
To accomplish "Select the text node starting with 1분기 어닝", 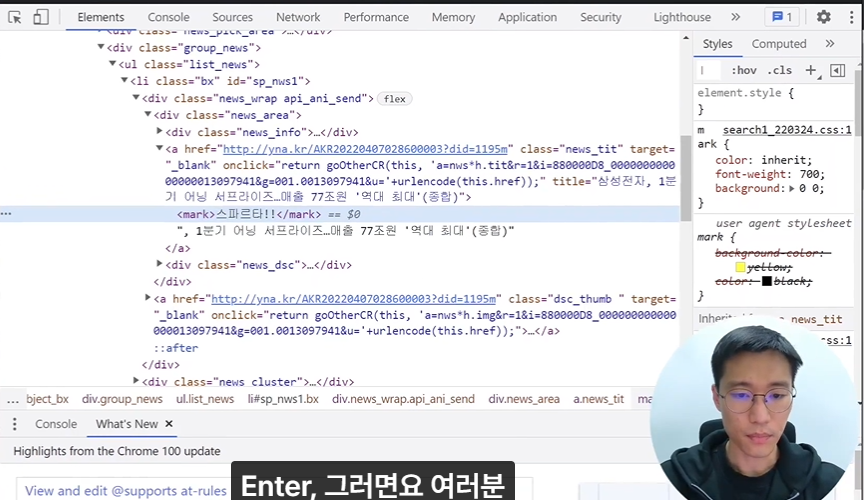I will click(345, 231).
